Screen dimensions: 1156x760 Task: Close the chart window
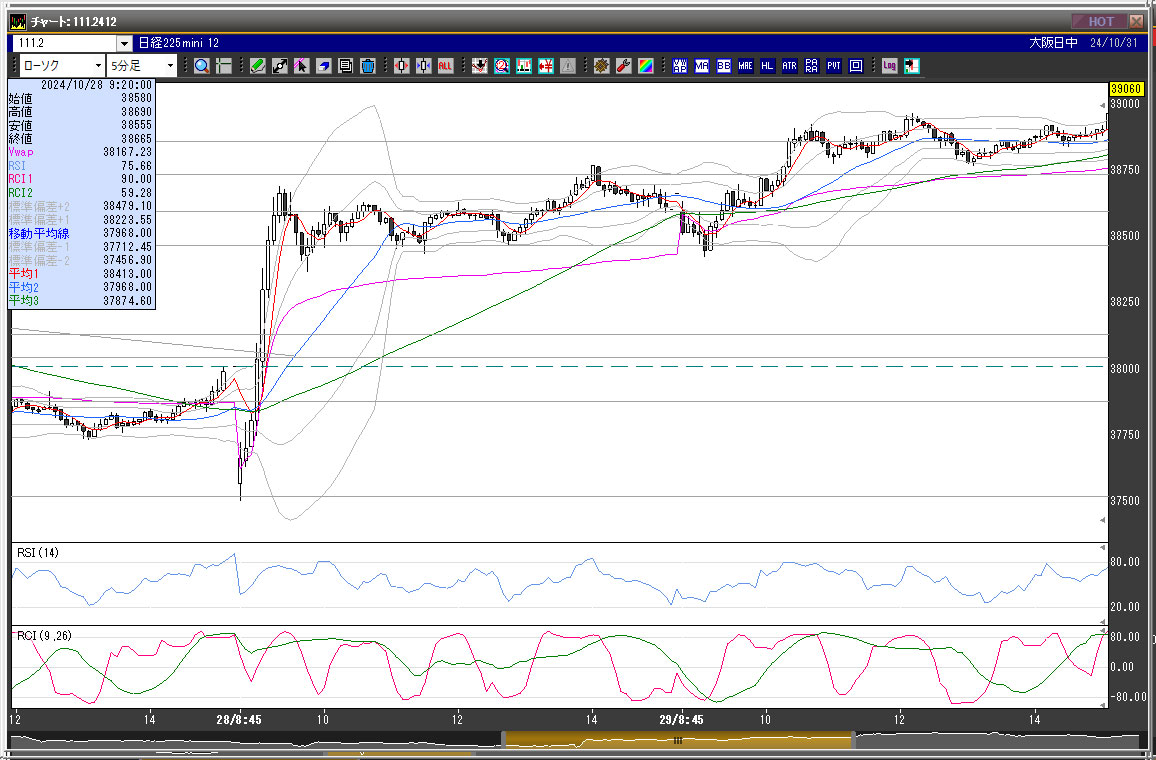tap(1136, 21)
